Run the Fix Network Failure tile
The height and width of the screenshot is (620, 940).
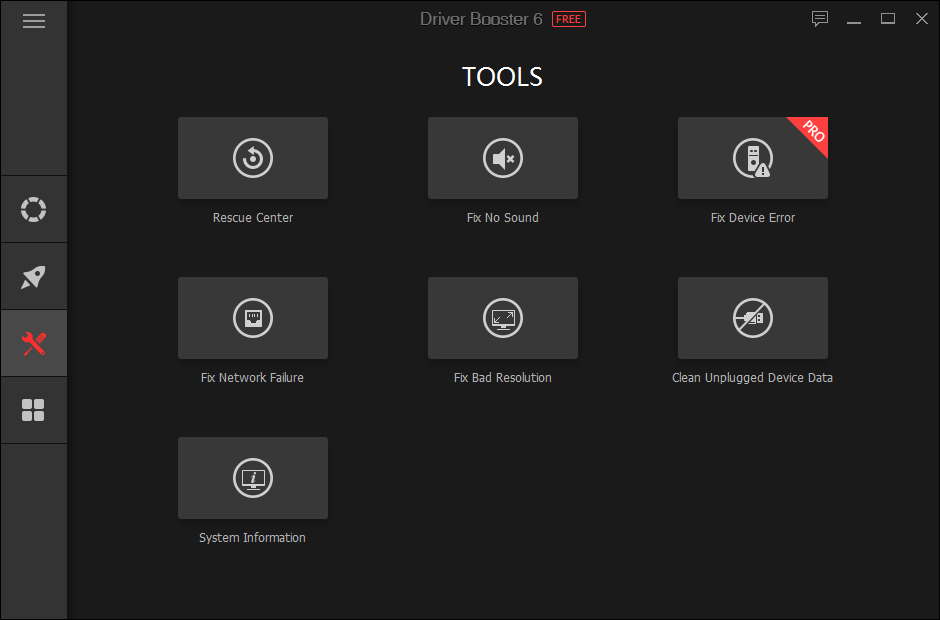click(x=253, y=318)
